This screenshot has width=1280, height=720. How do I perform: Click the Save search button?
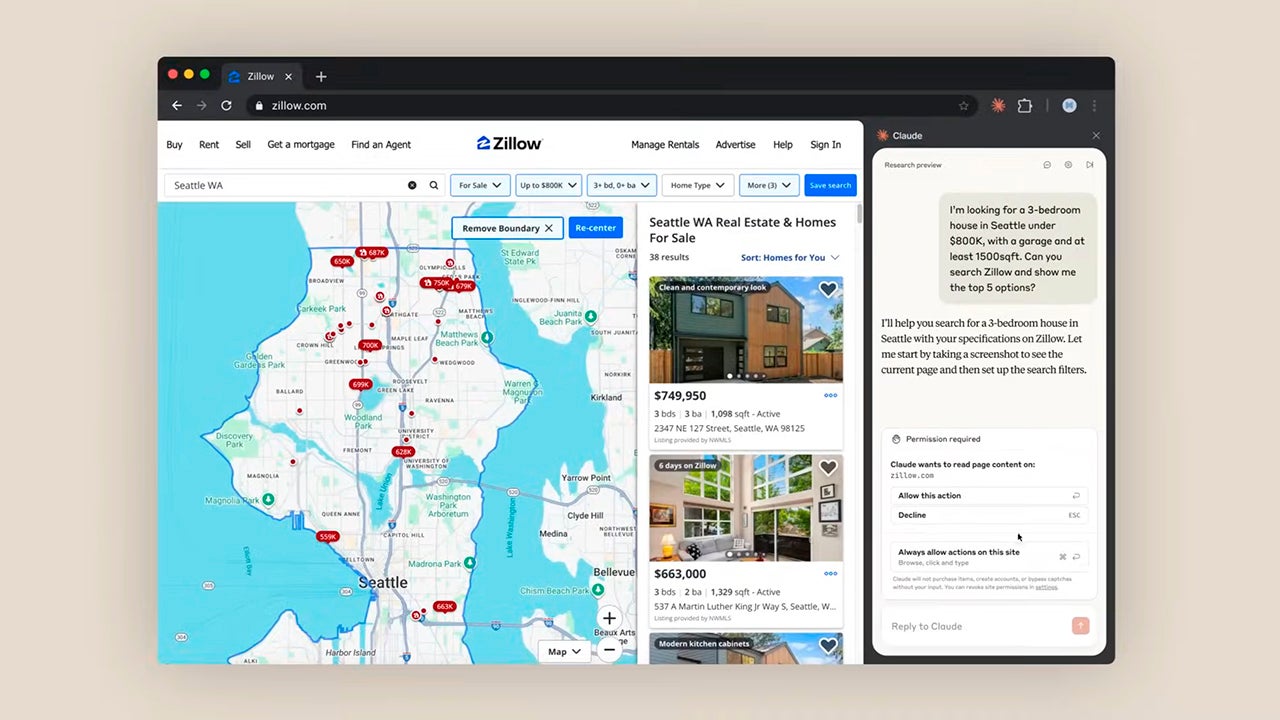click(x=830, y=185)
